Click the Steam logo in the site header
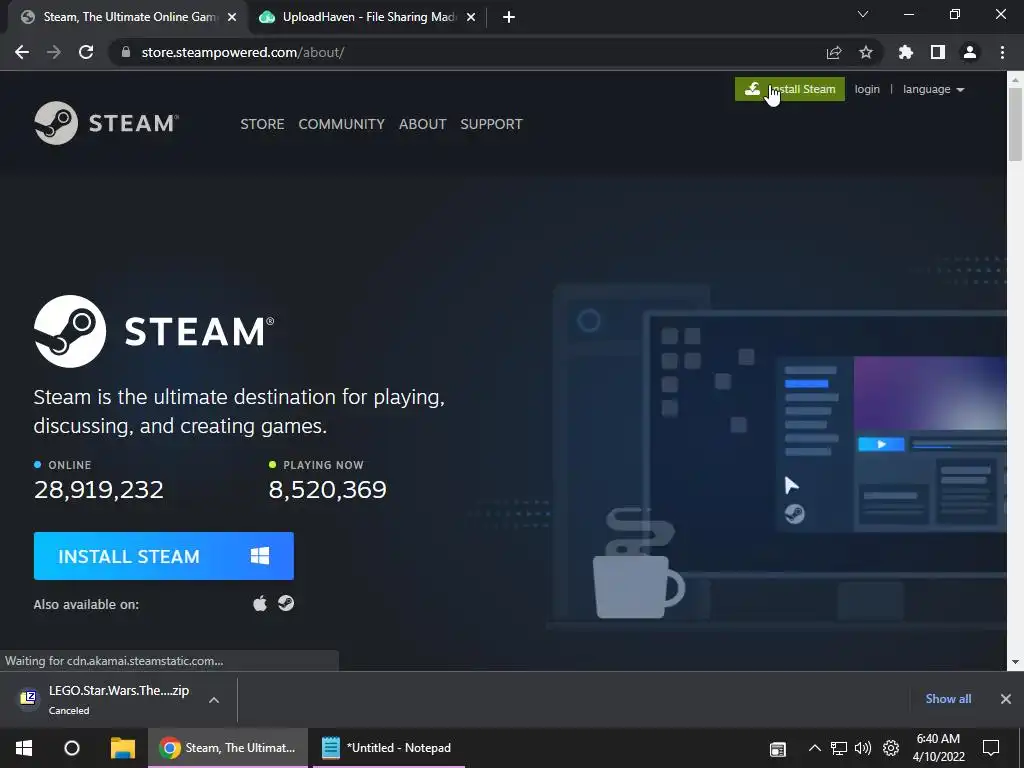 click(106, 123)
